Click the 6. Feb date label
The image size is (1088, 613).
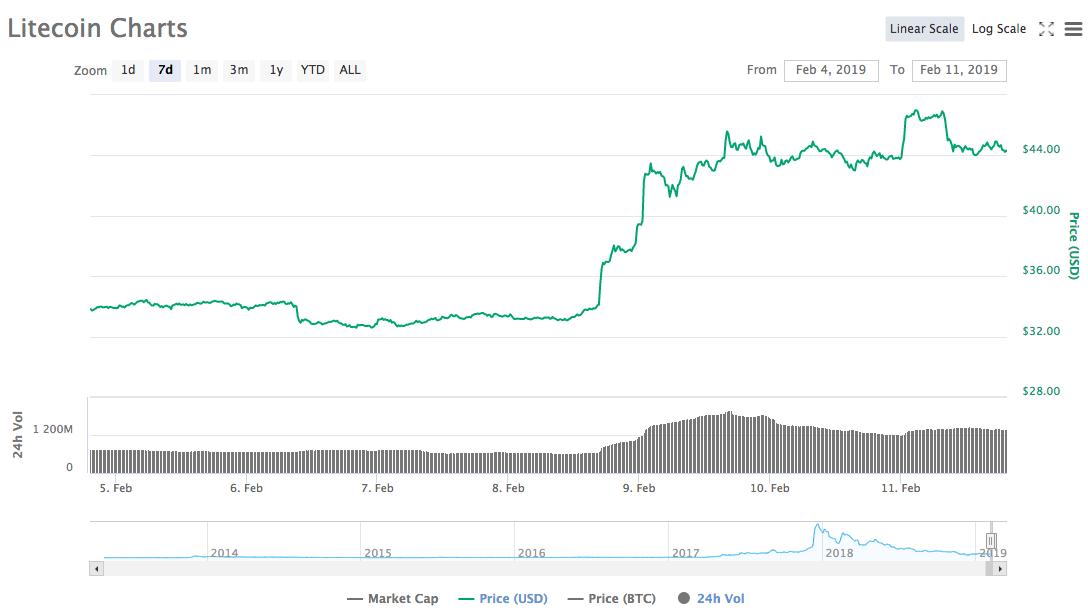pyautogui.click(x=246, y=488)
